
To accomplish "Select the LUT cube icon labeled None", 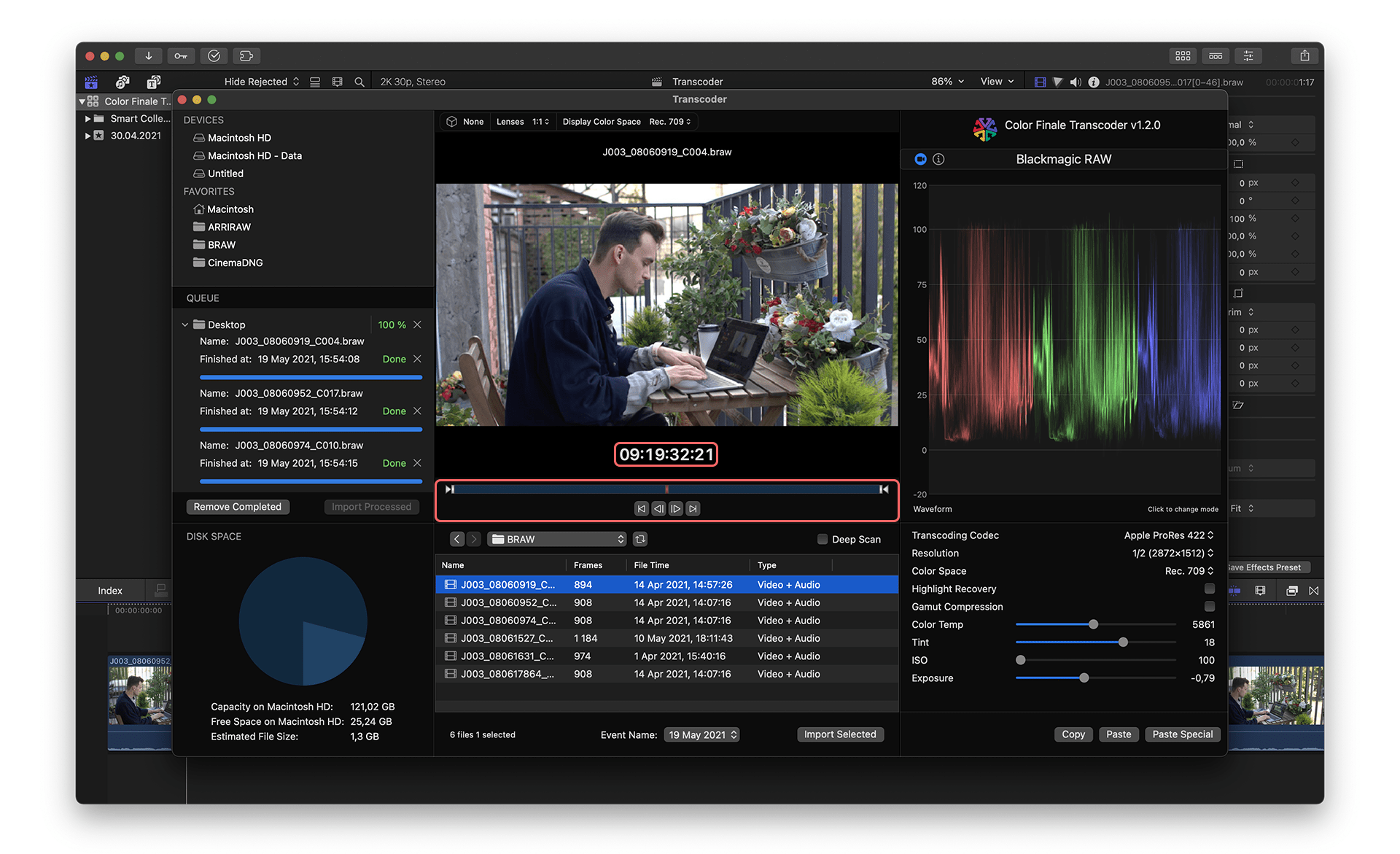I will pyautogui.click(x=464, y=122).
